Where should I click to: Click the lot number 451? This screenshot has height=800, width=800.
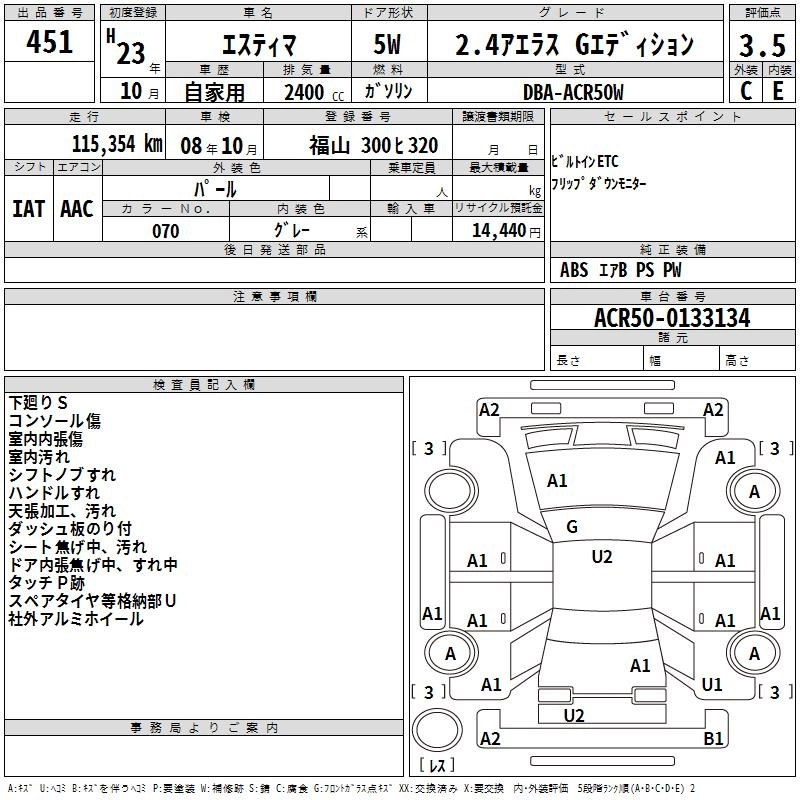pos(49,42)
